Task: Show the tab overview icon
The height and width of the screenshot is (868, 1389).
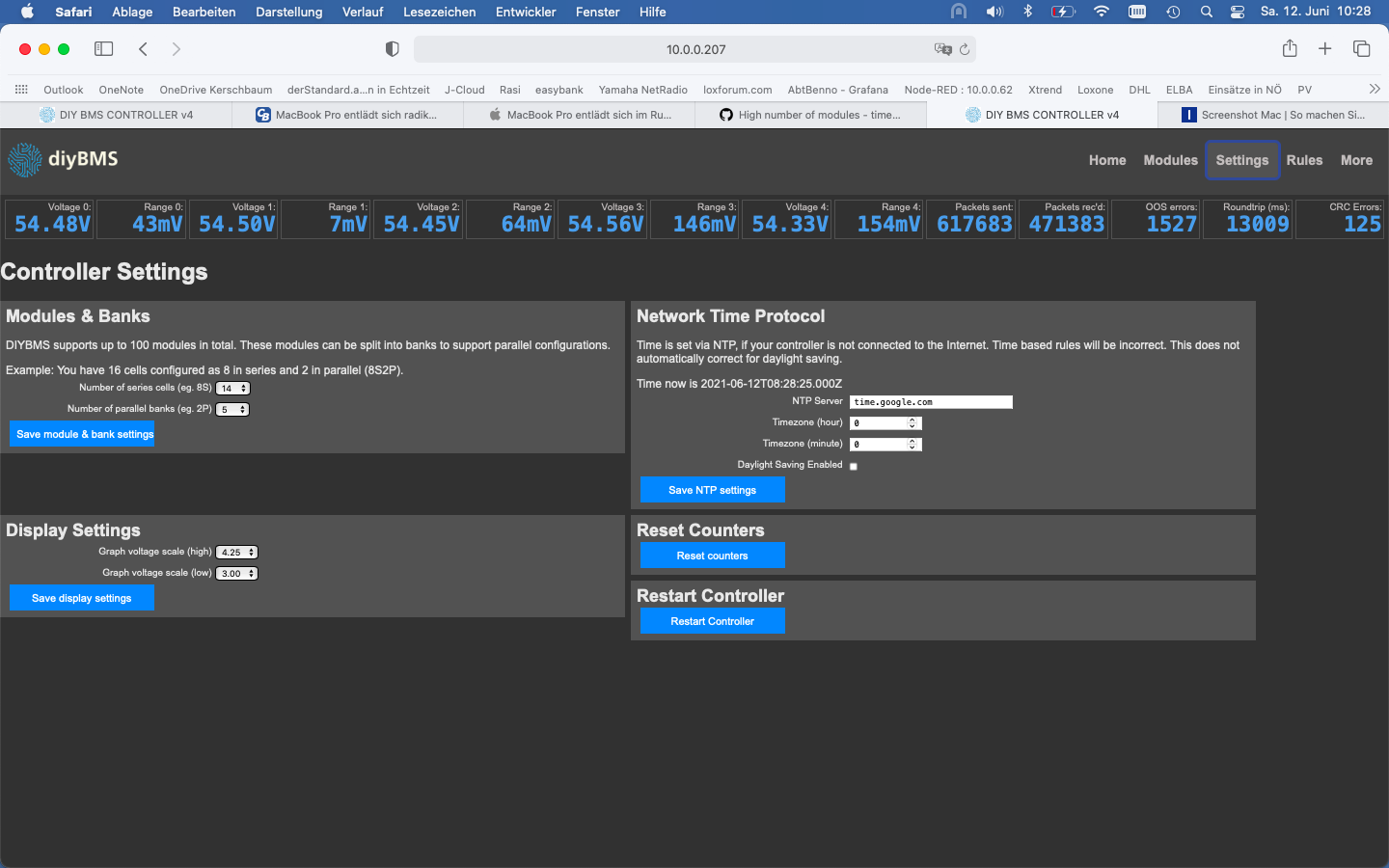Action: click(1362, 48)
